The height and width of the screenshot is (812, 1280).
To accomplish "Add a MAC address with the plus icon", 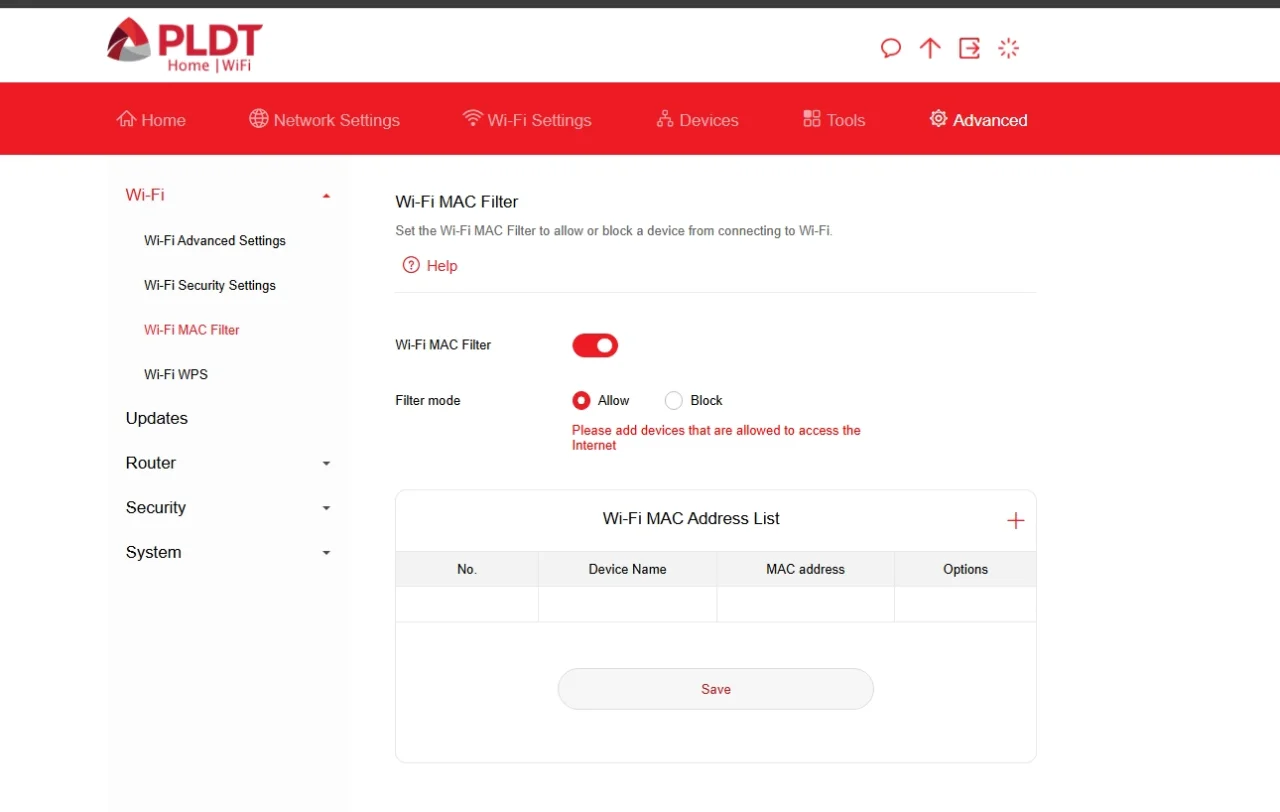I will [x=1015, y=520].
